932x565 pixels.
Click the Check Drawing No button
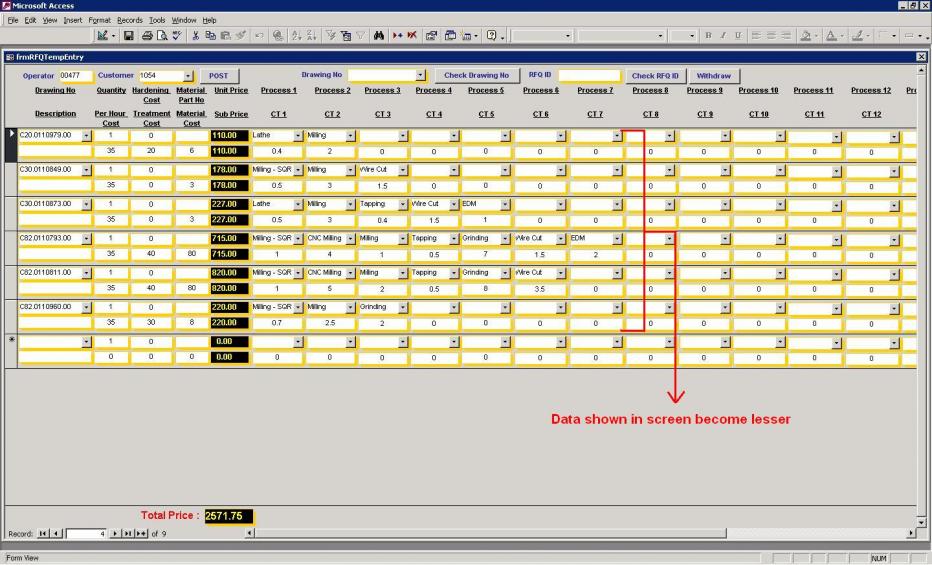[476, 76]
